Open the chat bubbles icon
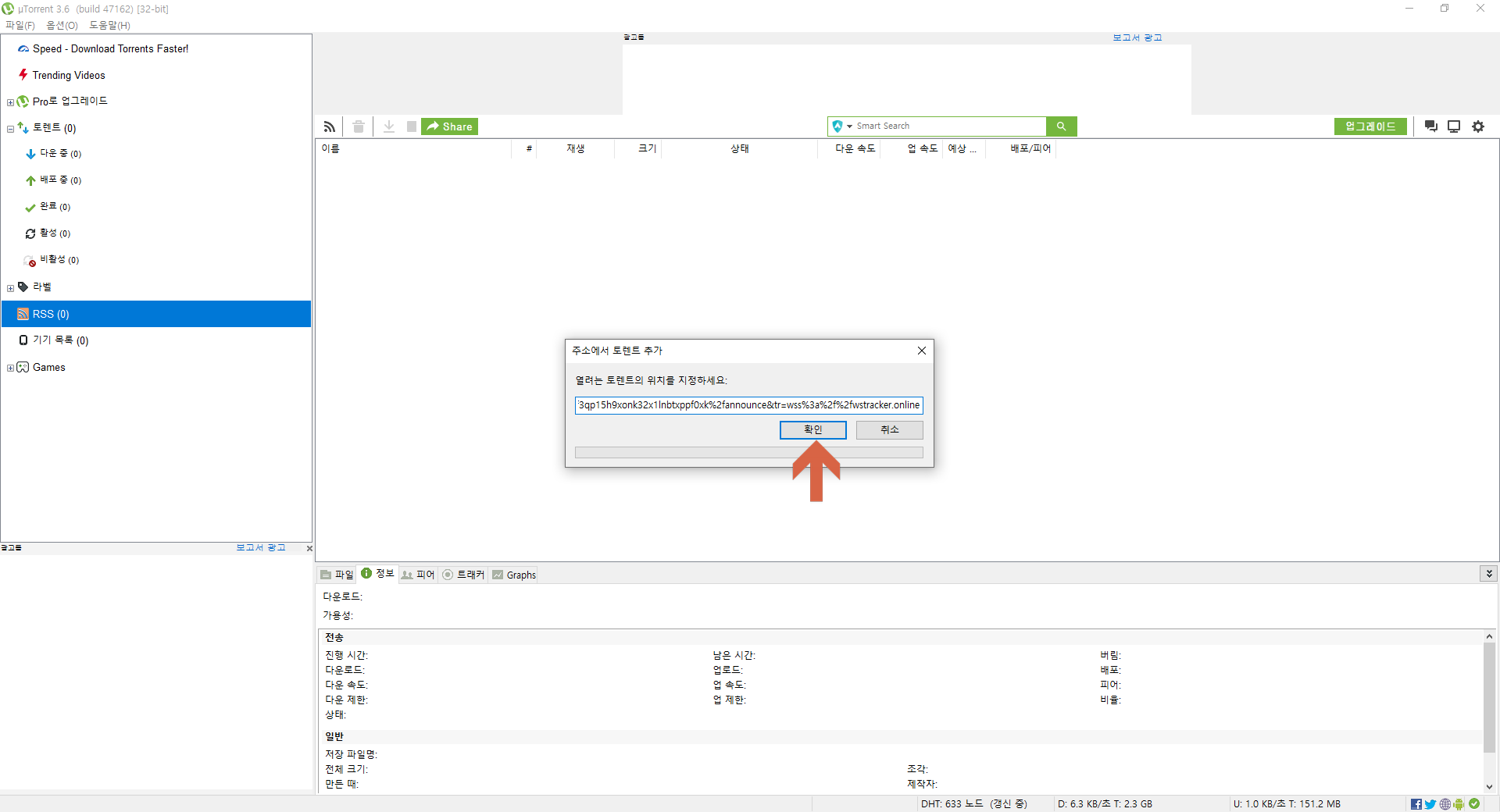The width and height of the screenshot is (1500, 812). [x=1431, y=126]
